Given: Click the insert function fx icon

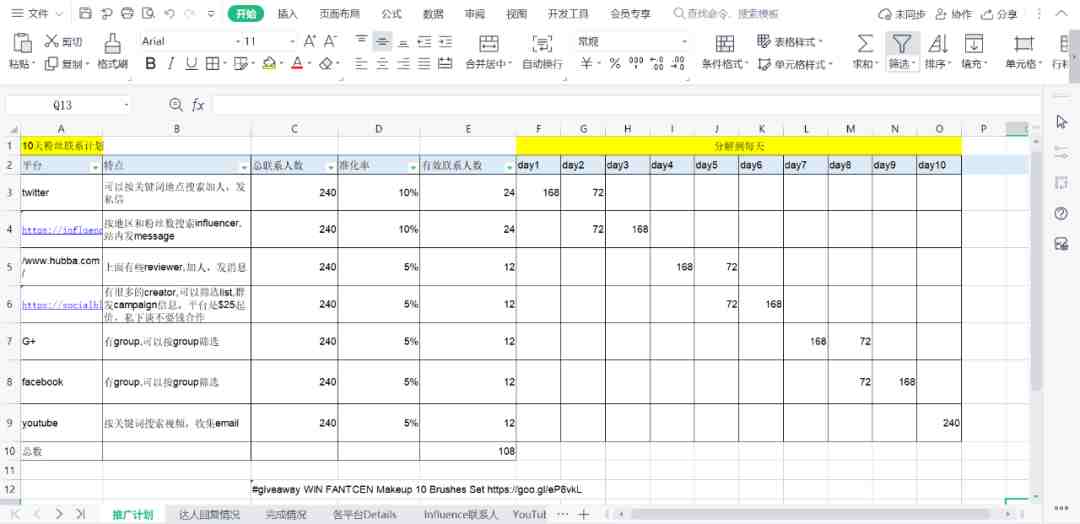Looking at the screenshot, I should pyautogui.click(x=198, y=105).
